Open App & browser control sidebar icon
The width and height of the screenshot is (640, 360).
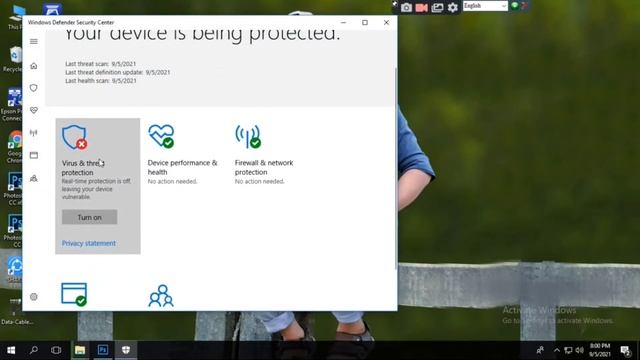(x=34, y=155)
